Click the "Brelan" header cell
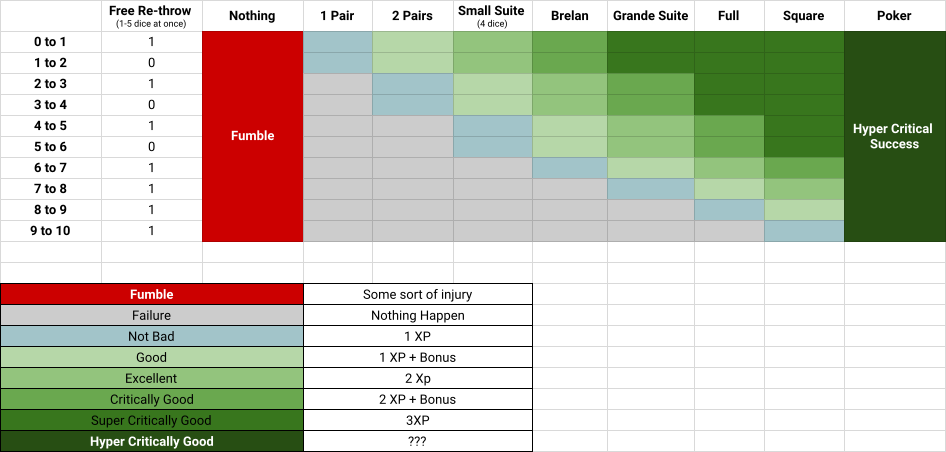The height and width of the screenshot is (452, 946). tap(568, 16)
